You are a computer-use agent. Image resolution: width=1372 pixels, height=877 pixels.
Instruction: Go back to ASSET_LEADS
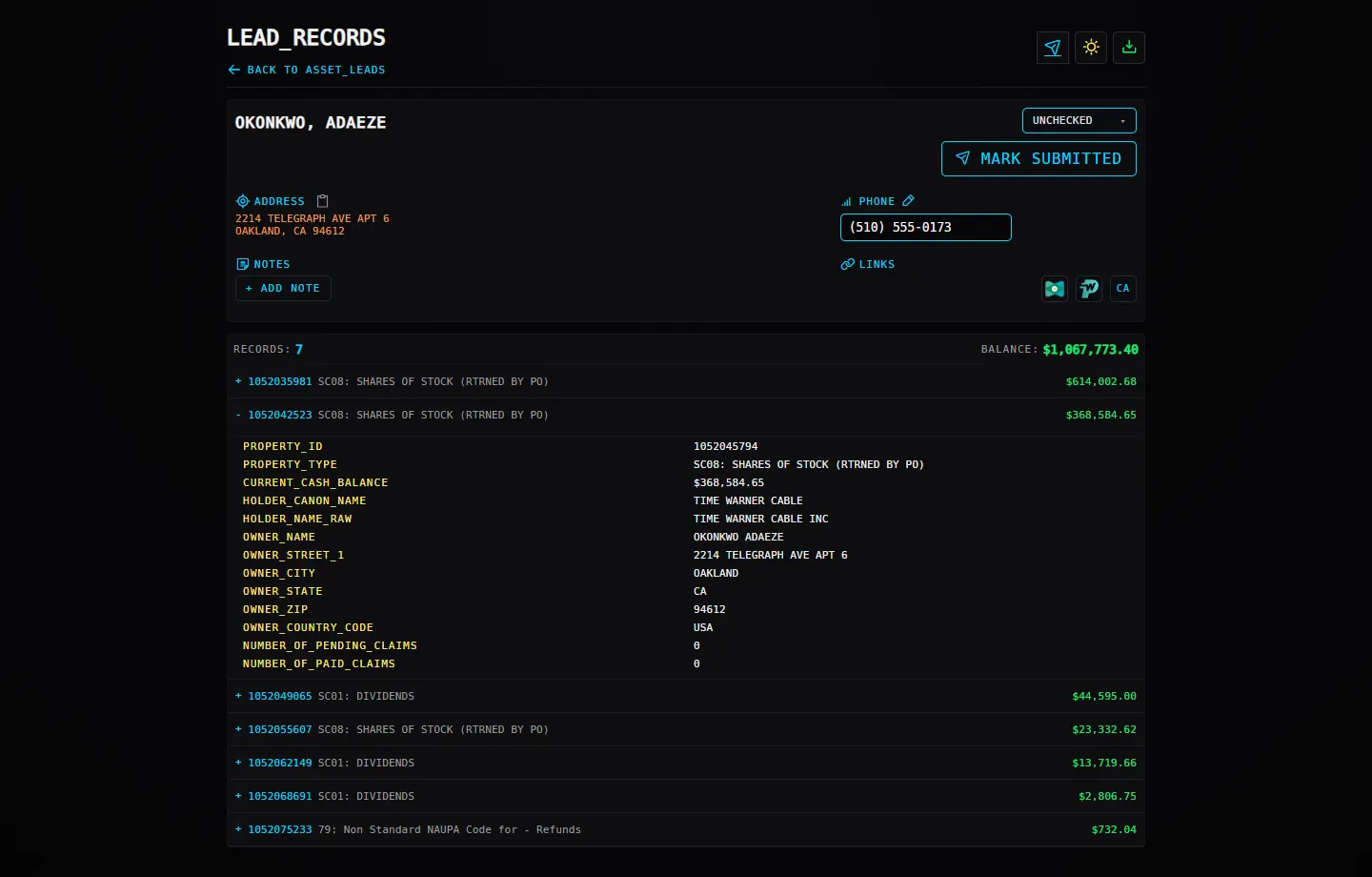click(307, 70)
